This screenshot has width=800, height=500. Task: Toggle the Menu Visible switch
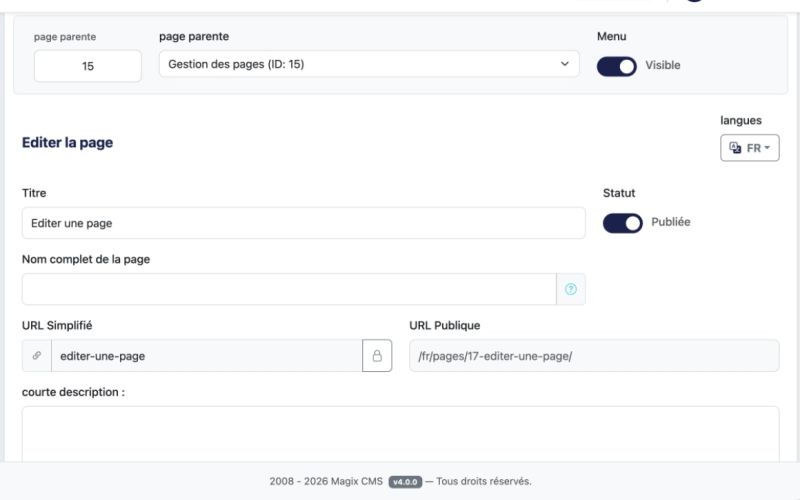click(x=617, y=65)
